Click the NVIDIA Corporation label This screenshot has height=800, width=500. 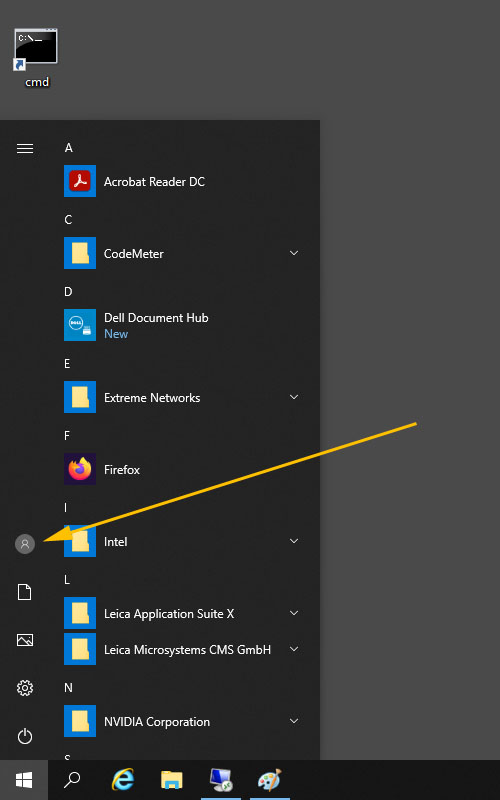click(157, 722)
